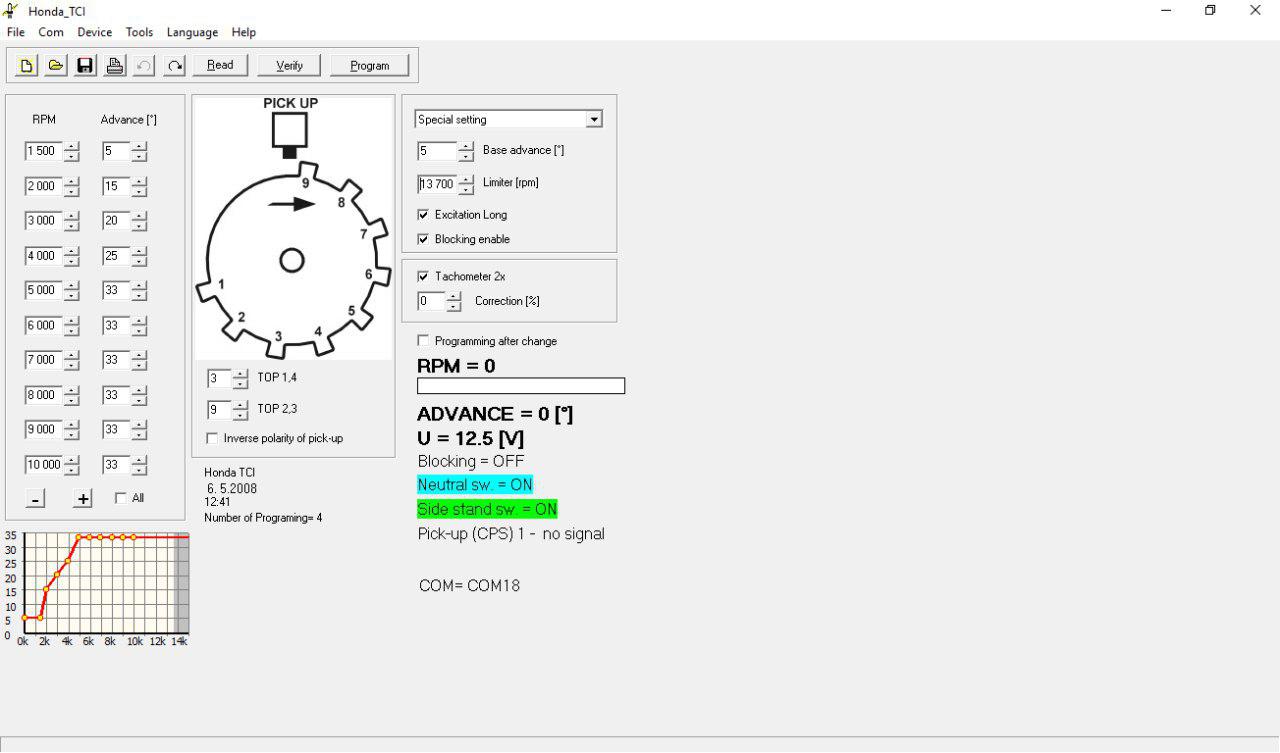This screenshot has height=753, width=1280.
Task: Click the plus button below RPM table
Action: click(83, 498)
